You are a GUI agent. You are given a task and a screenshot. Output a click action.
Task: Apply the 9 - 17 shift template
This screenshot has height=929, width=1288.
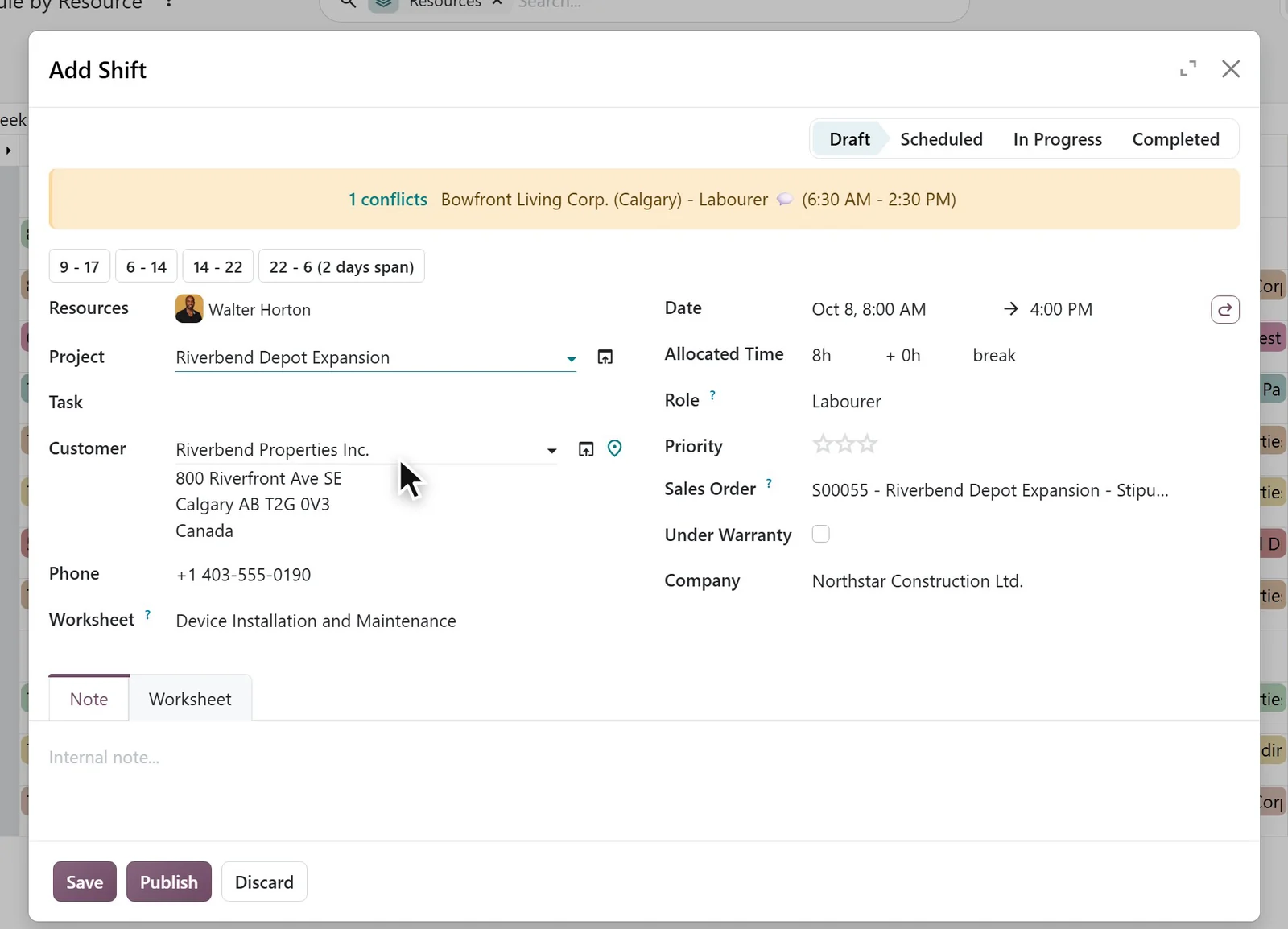pos(80,266)
